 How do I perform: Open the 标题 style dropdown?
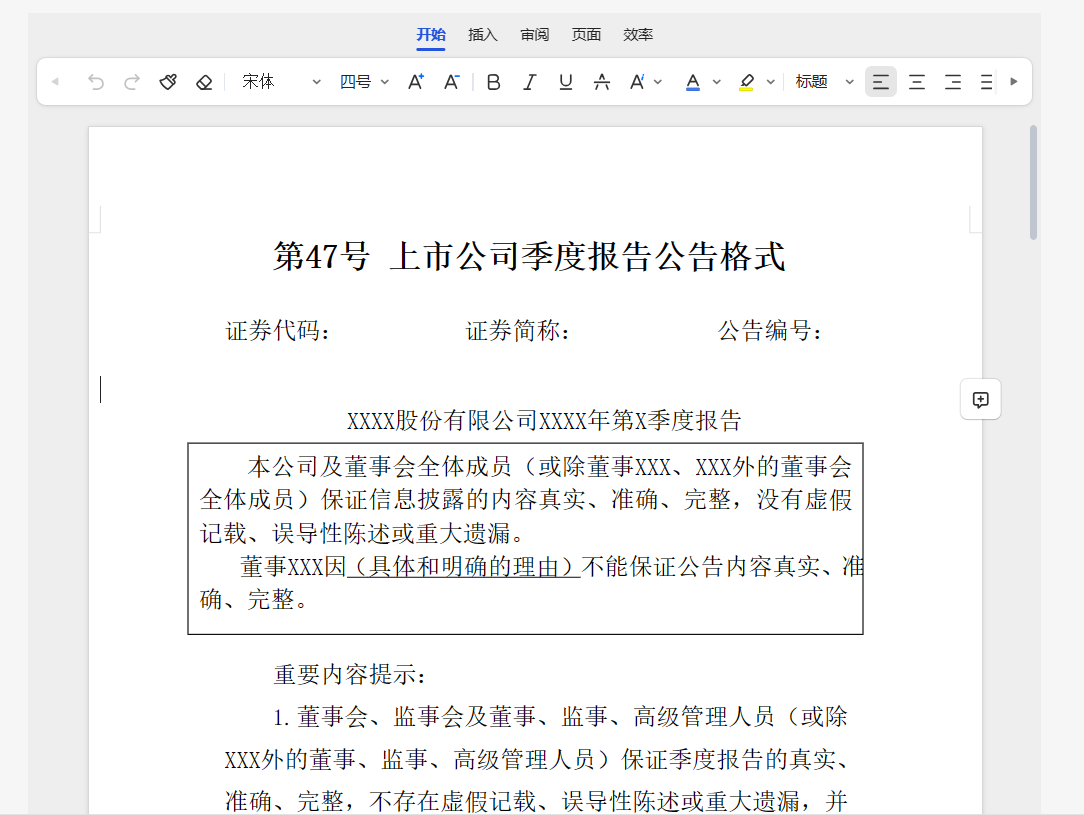click(x=824, y=82)
